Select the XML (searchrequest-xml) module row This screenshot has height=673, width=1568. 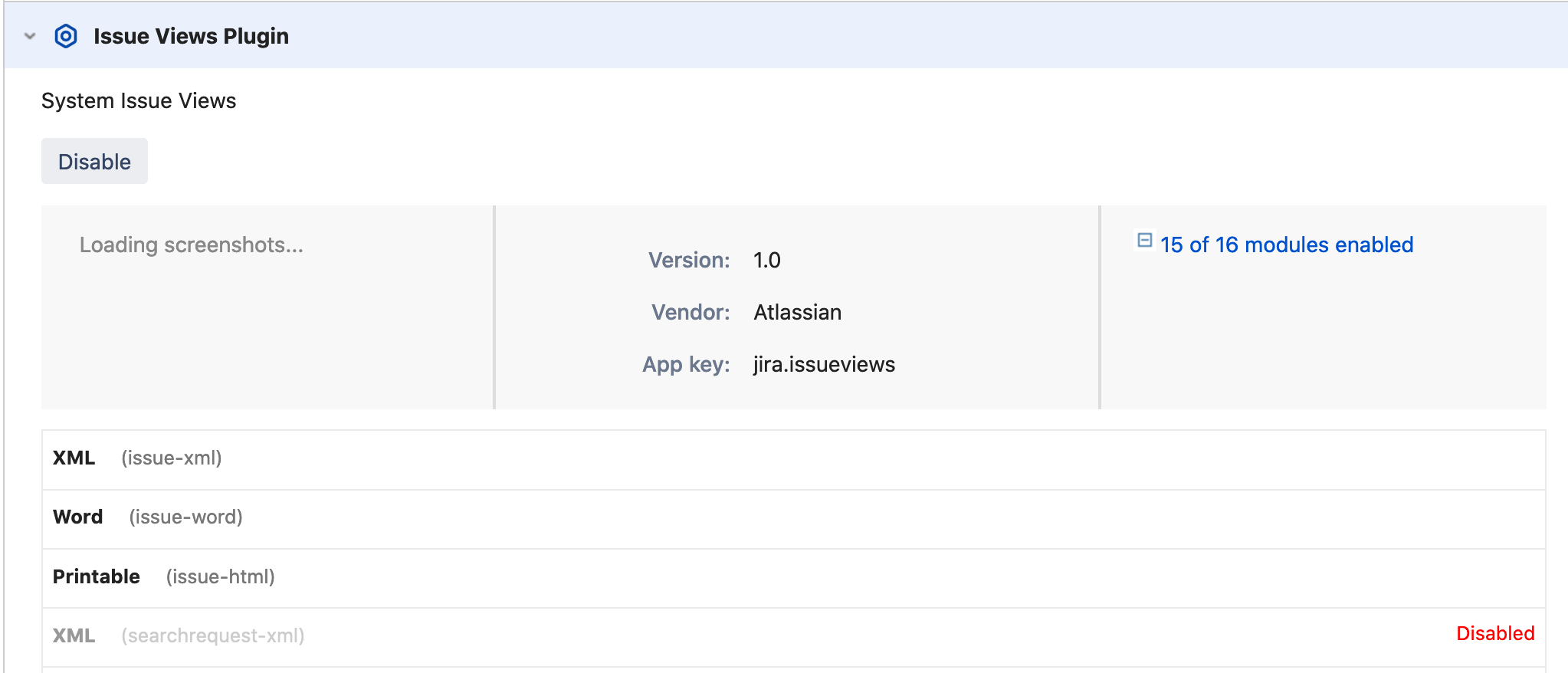pyautogui.click(x=794, y=636)
